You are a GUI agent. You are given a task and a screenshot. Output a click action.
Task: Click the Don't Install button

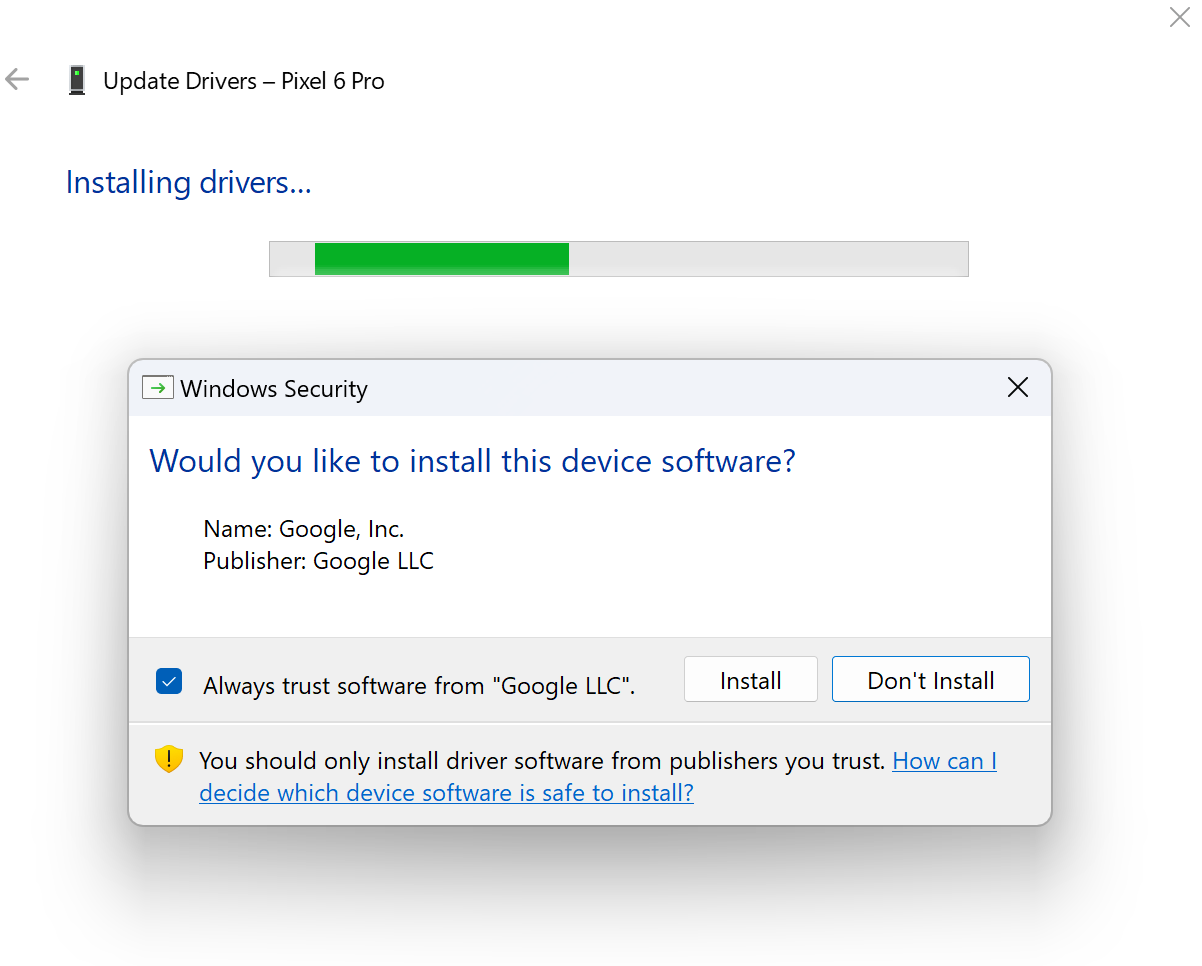[931, 680]
